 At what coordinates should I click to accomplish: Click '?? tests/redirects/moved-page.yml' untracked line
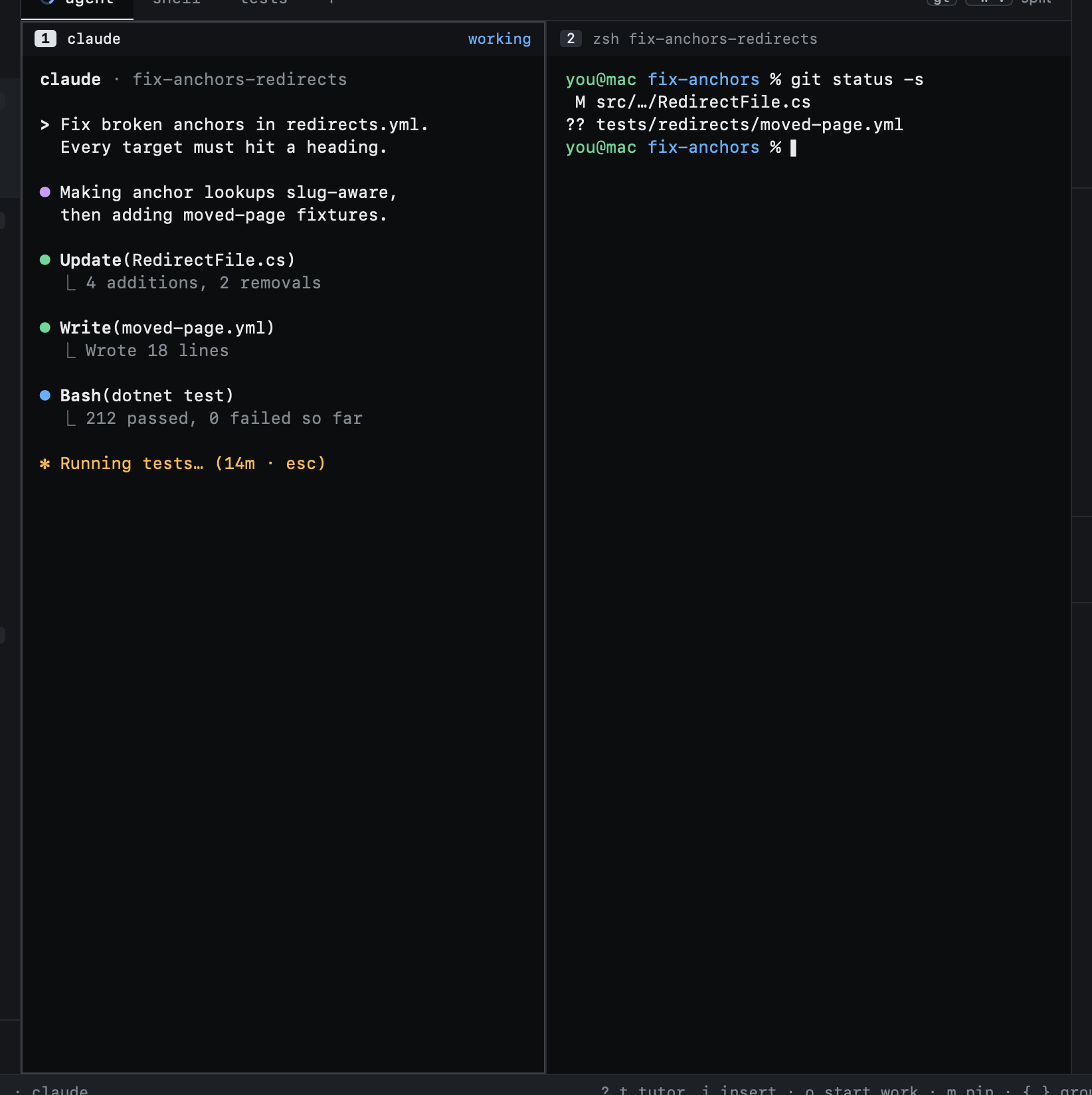point(735,125)
